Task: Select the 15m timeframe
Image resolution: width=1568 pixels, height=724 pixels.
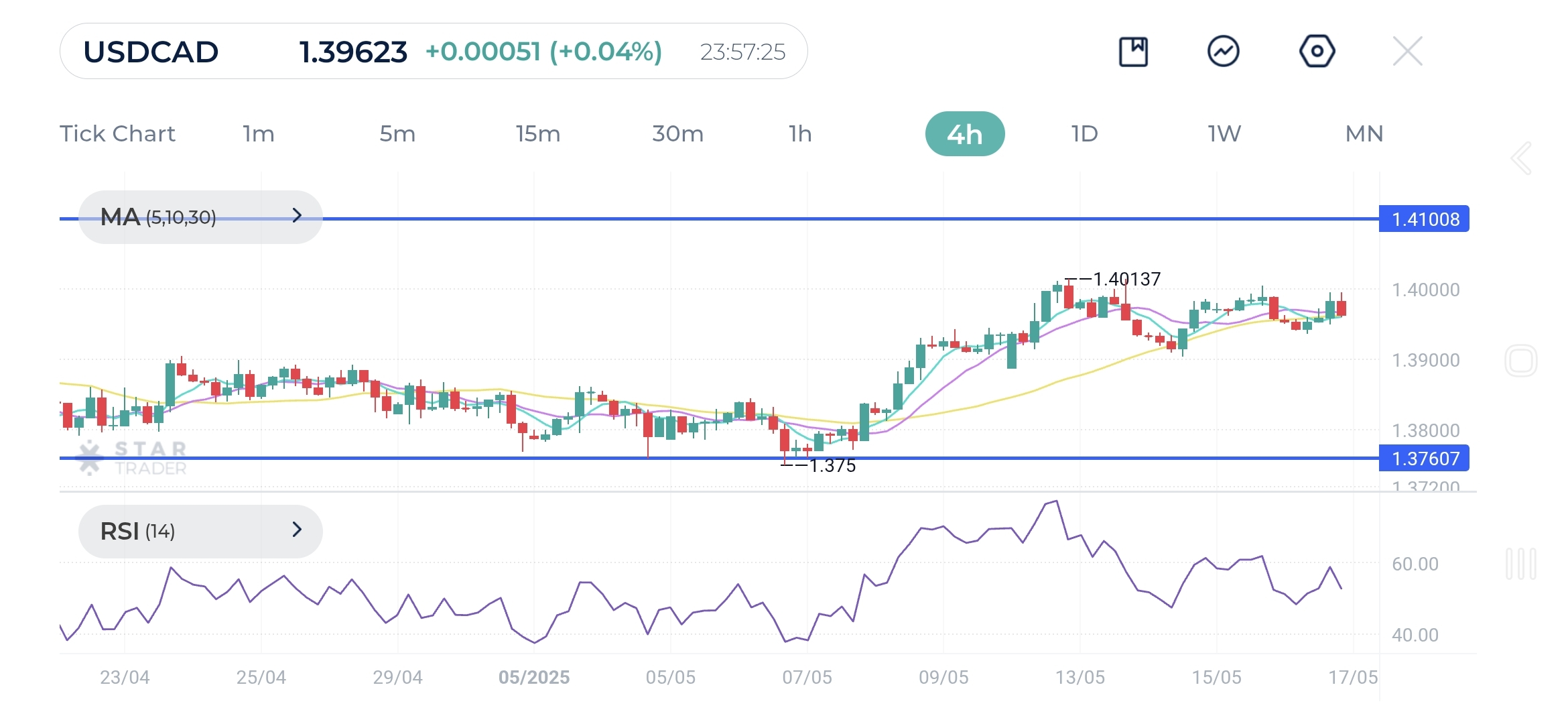Action: [x=537, y=133]
